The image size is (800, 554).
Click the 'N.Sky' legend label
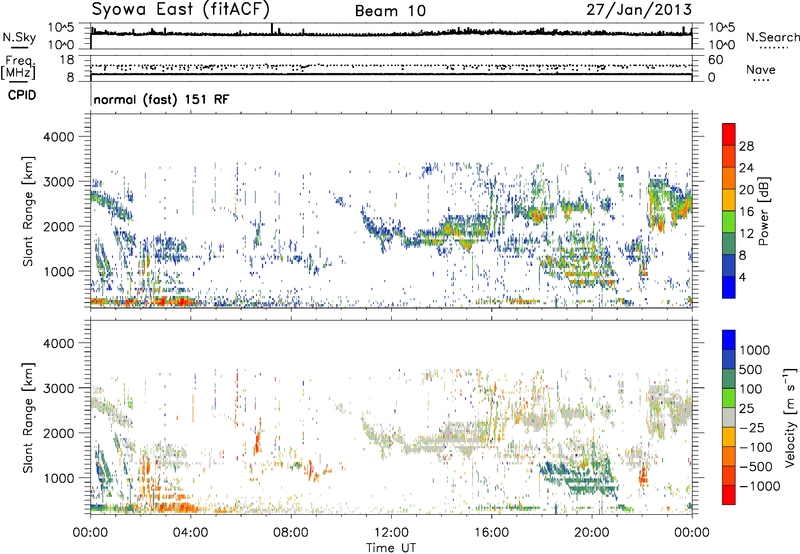pyautogui.click(x=19, y=37)
